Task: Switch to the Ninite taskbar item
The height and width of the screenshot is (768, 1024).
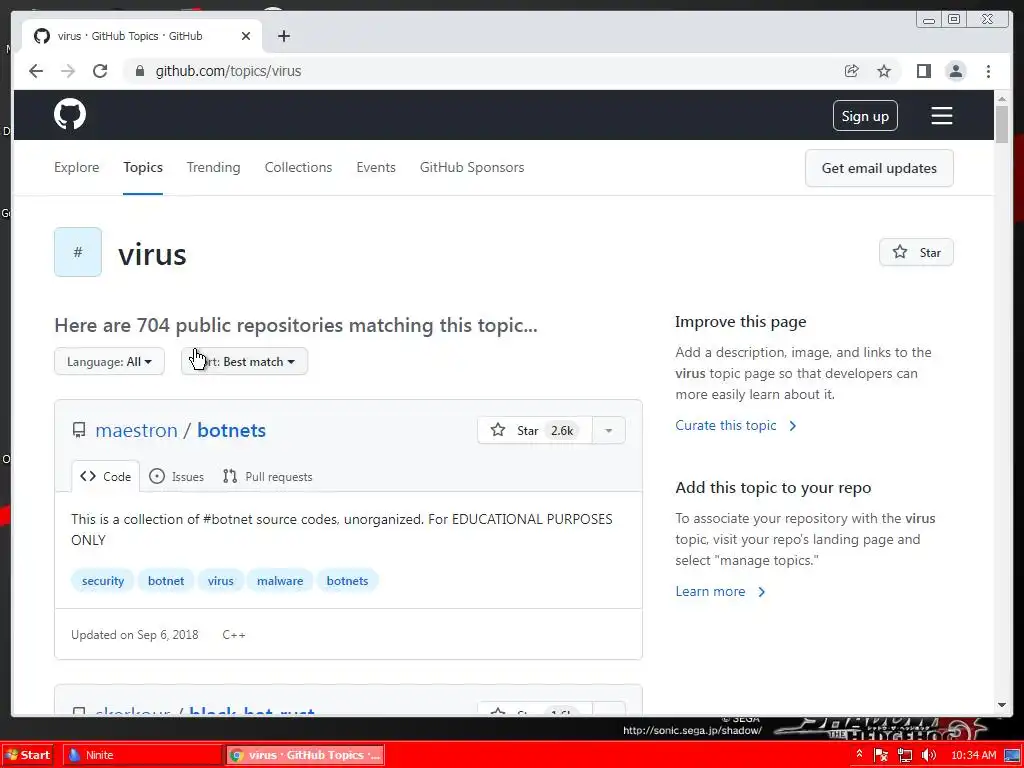Action: tap(143, 755)
